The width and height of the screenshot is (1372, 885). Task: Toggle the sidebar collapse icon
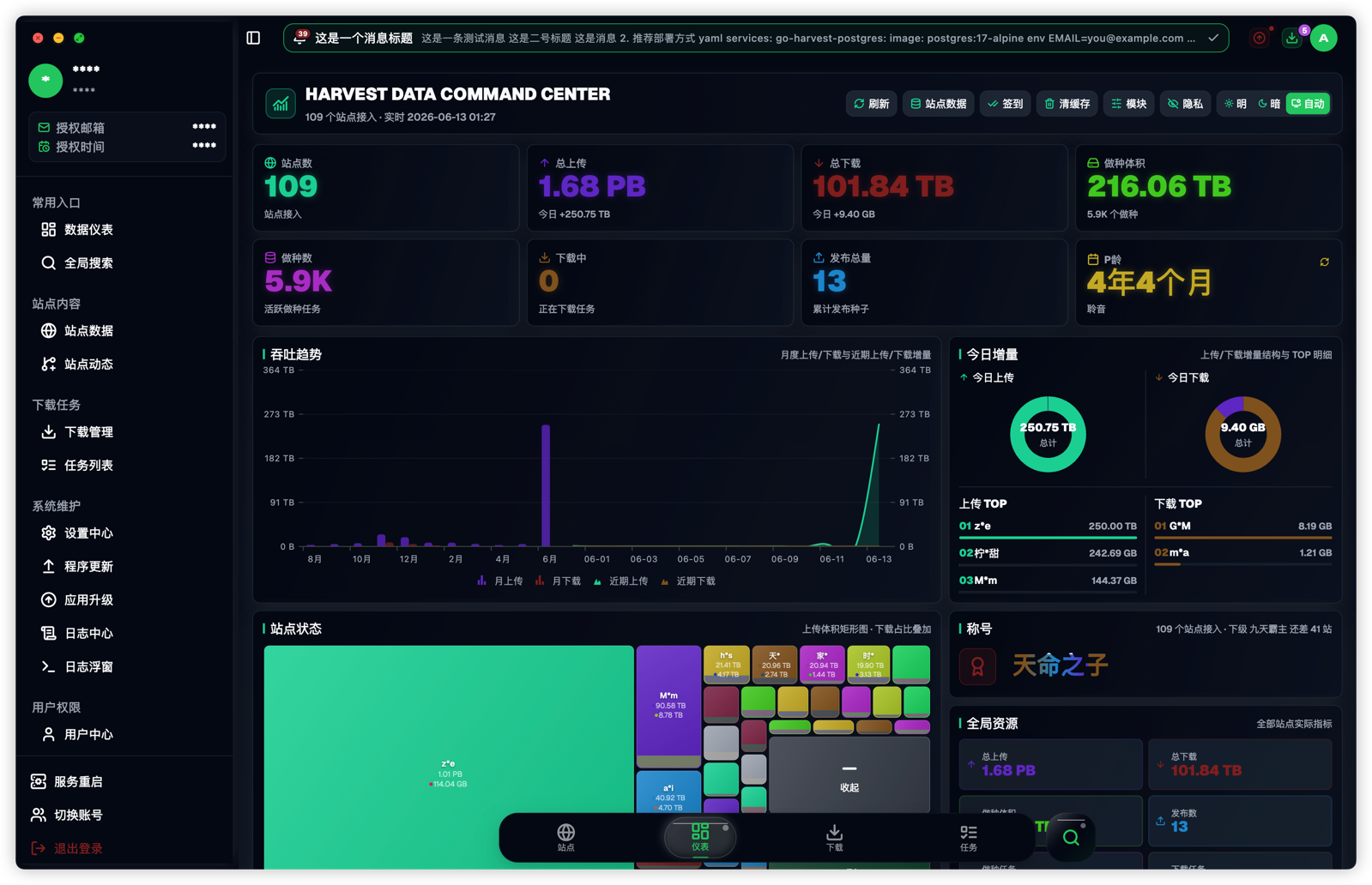click(x=253, y=38)
